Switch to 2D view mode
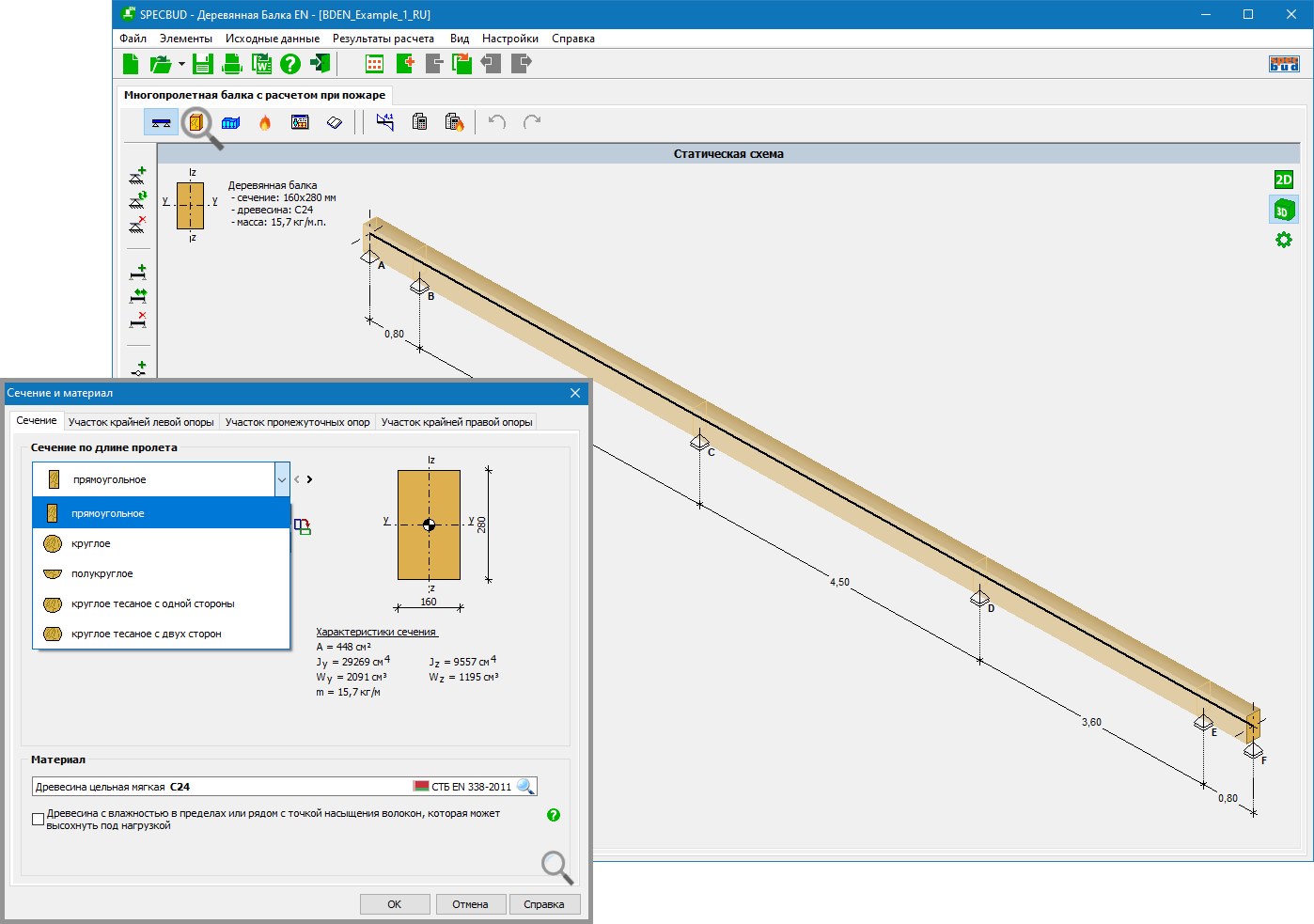 pos(1283,180)
